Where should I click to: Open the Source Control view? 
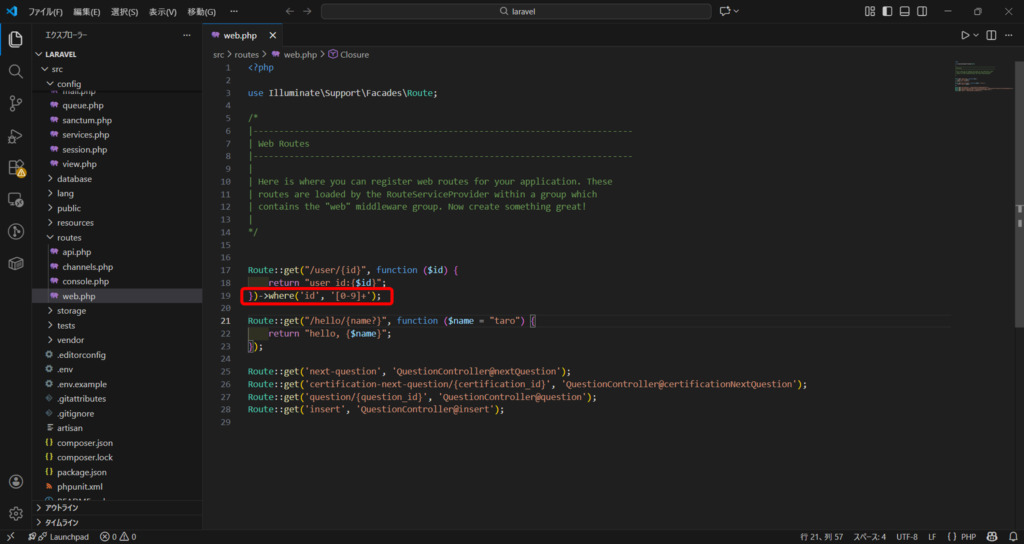[16, 103]
